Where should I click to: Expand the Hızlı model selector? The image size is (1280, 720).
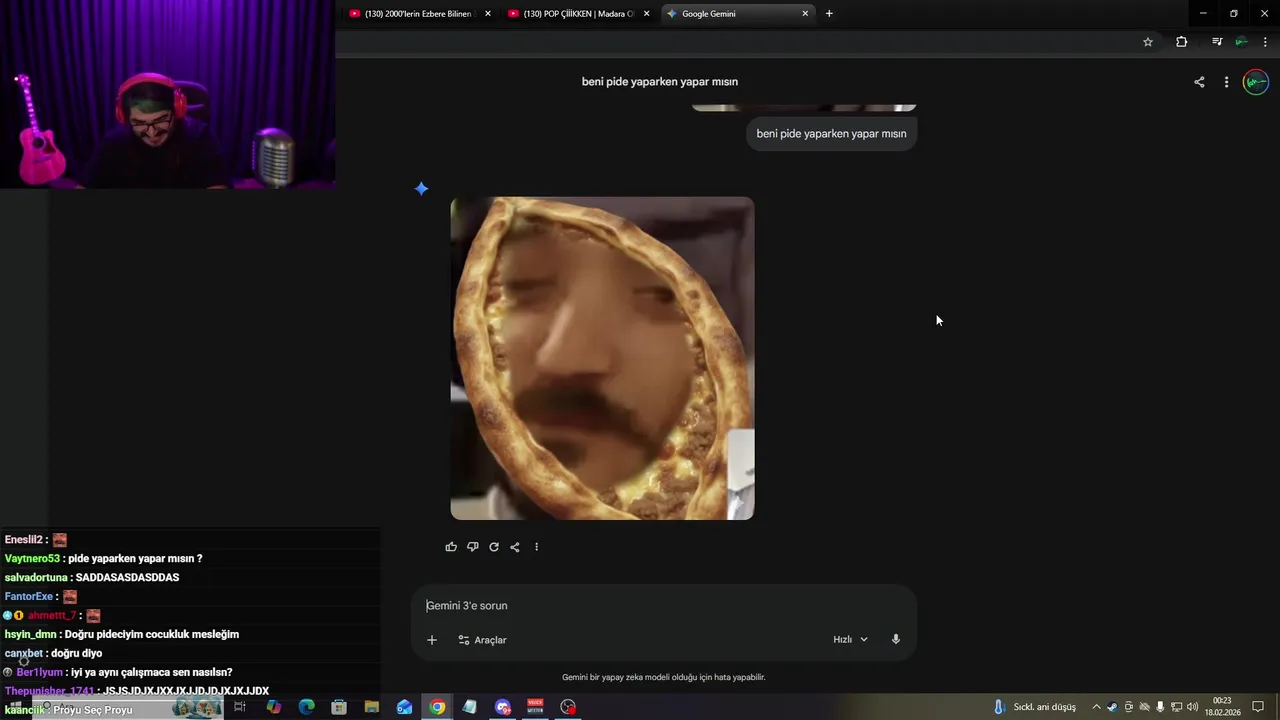pyautogui.click(x=850, y=640)
